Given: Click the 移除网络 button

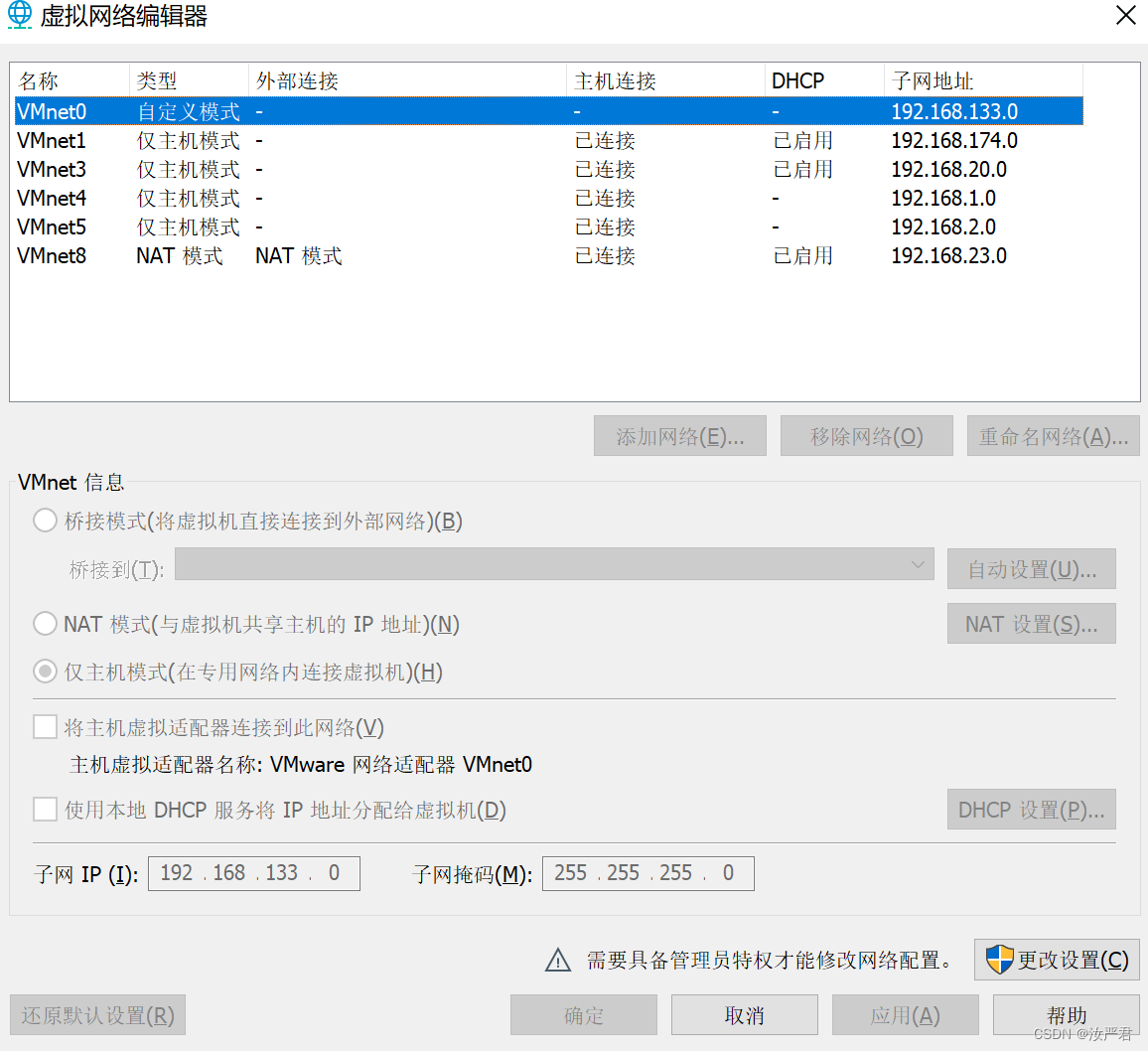Looking at the screenshot, I should (x=866, y=435).
